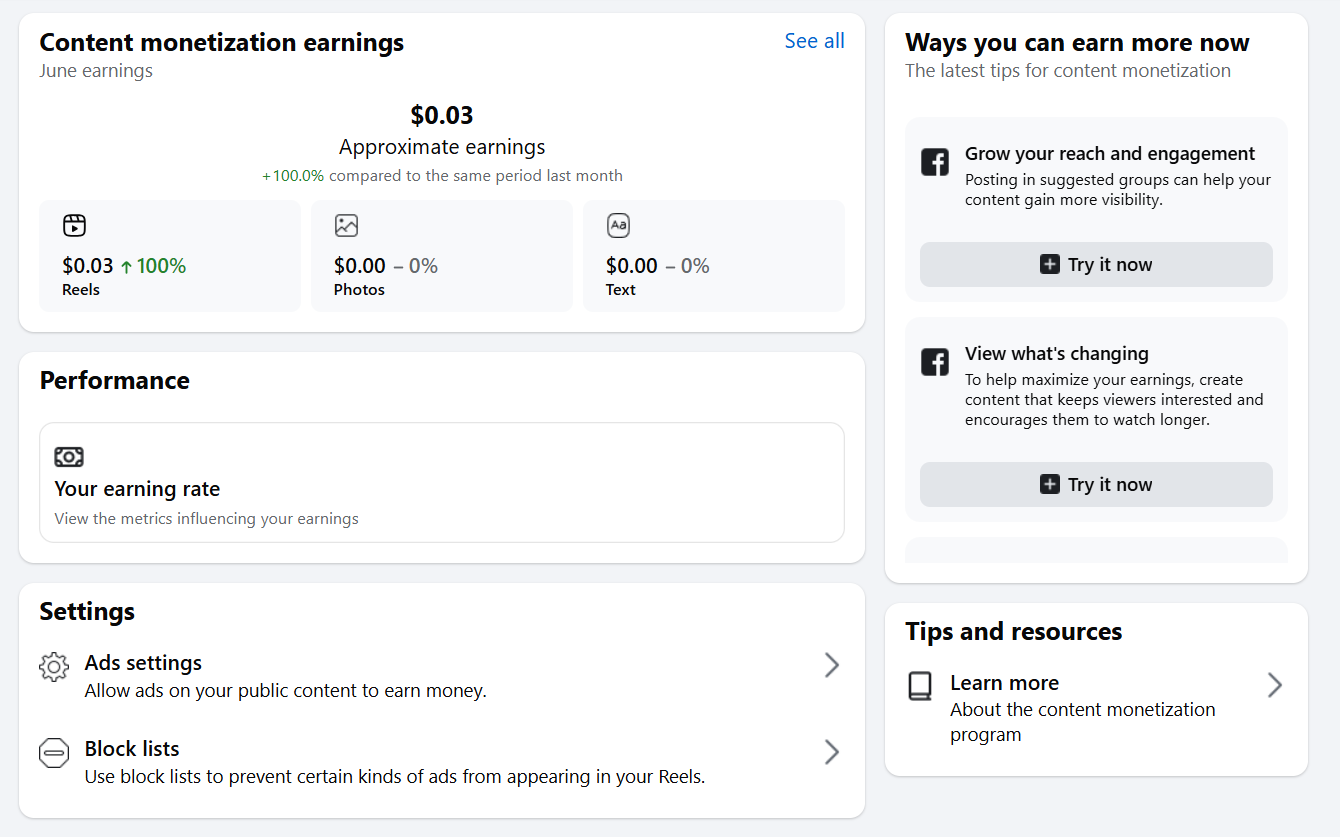Click the green Reels up arrow
This screenshot has width=1340, height=837.
[x=126, y=266]
